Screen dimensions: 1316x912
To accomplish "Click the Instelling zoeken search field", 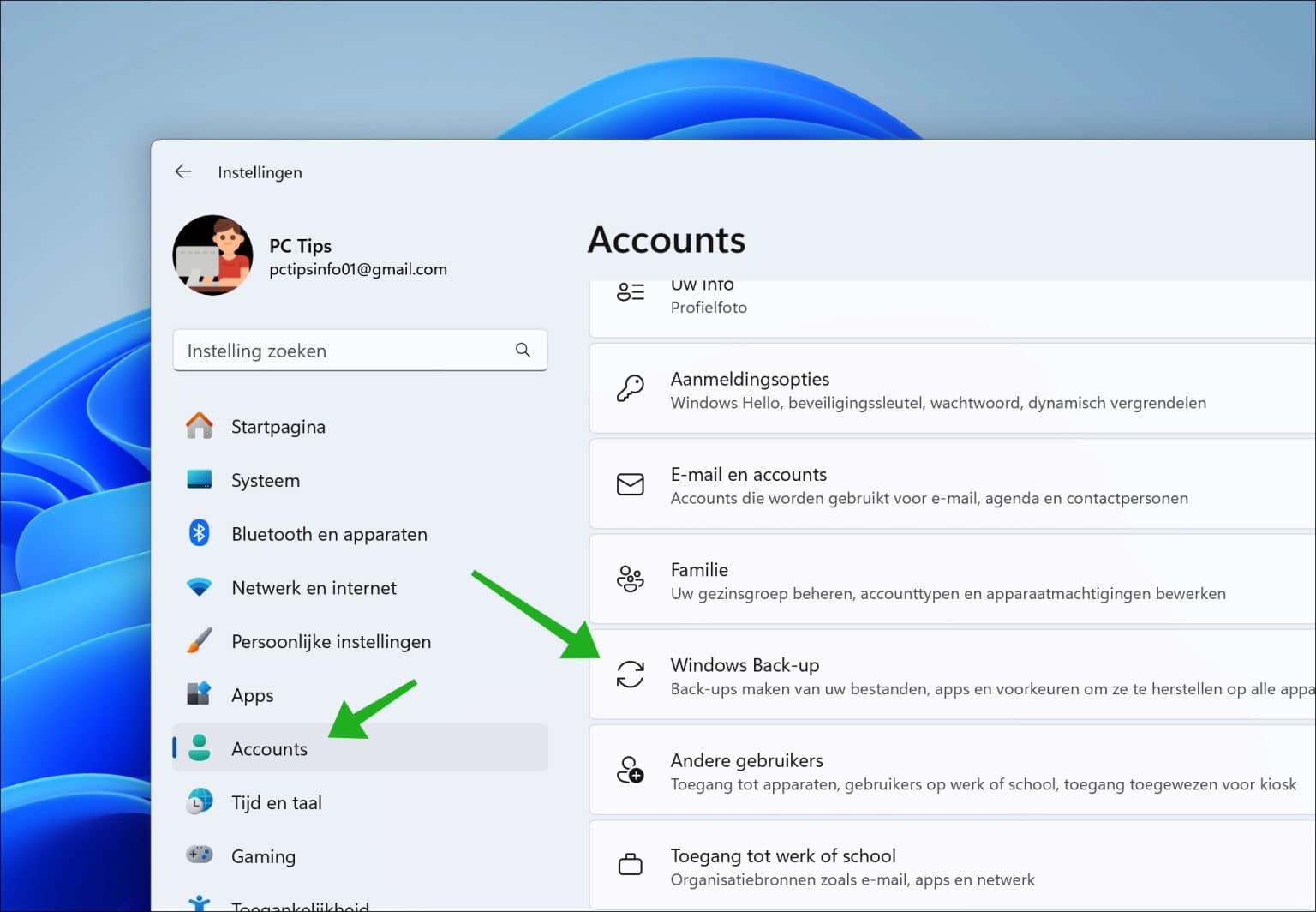I will (360, 351).
